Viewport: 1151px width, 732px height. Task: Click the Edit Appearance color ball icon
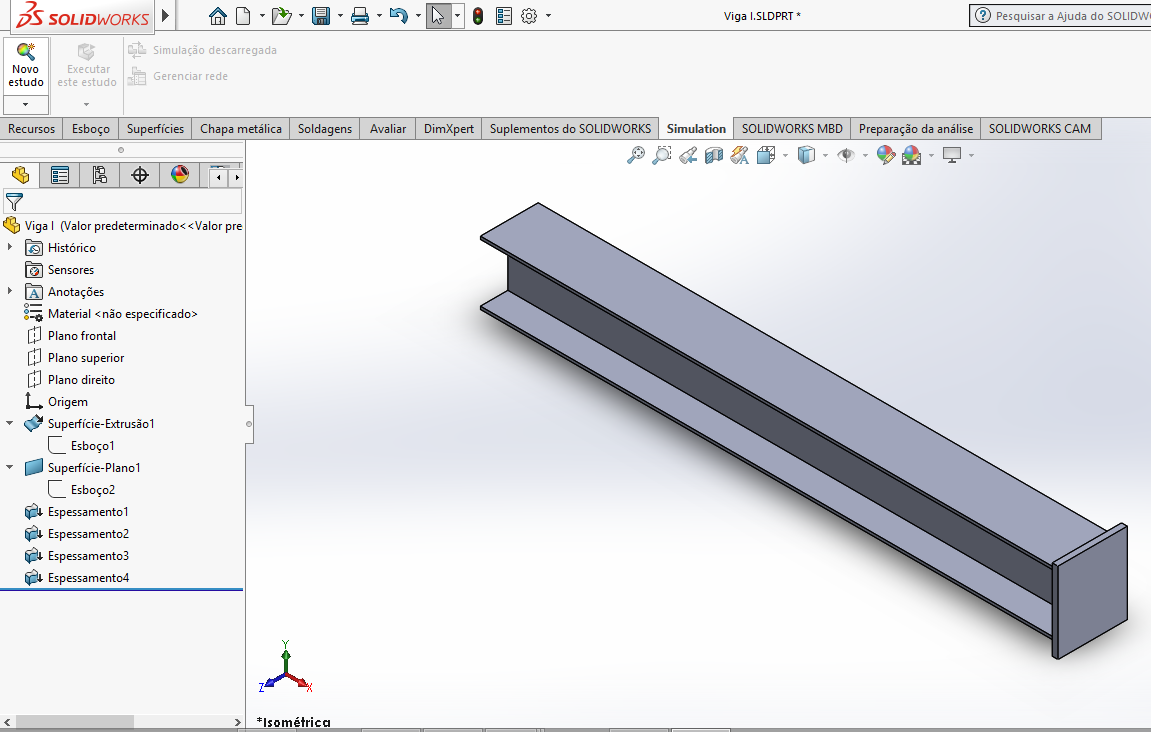(885, 155)
